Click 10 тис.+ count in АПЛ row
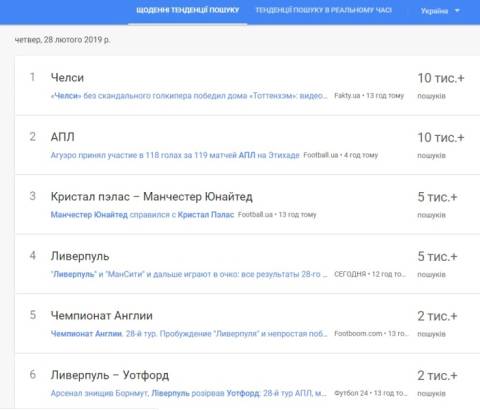Screen dimensions: 480x410 pos(441,138)
